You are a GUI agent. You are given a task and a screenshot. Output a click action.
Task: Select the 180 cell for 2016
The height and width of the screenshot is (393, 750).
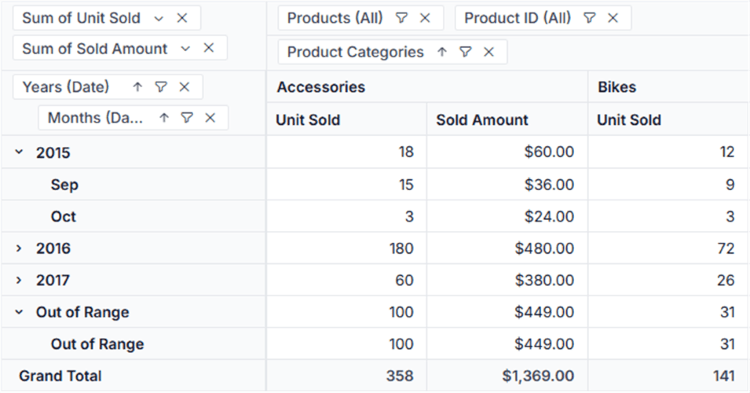pyautogui.click(x=347, y=248)
